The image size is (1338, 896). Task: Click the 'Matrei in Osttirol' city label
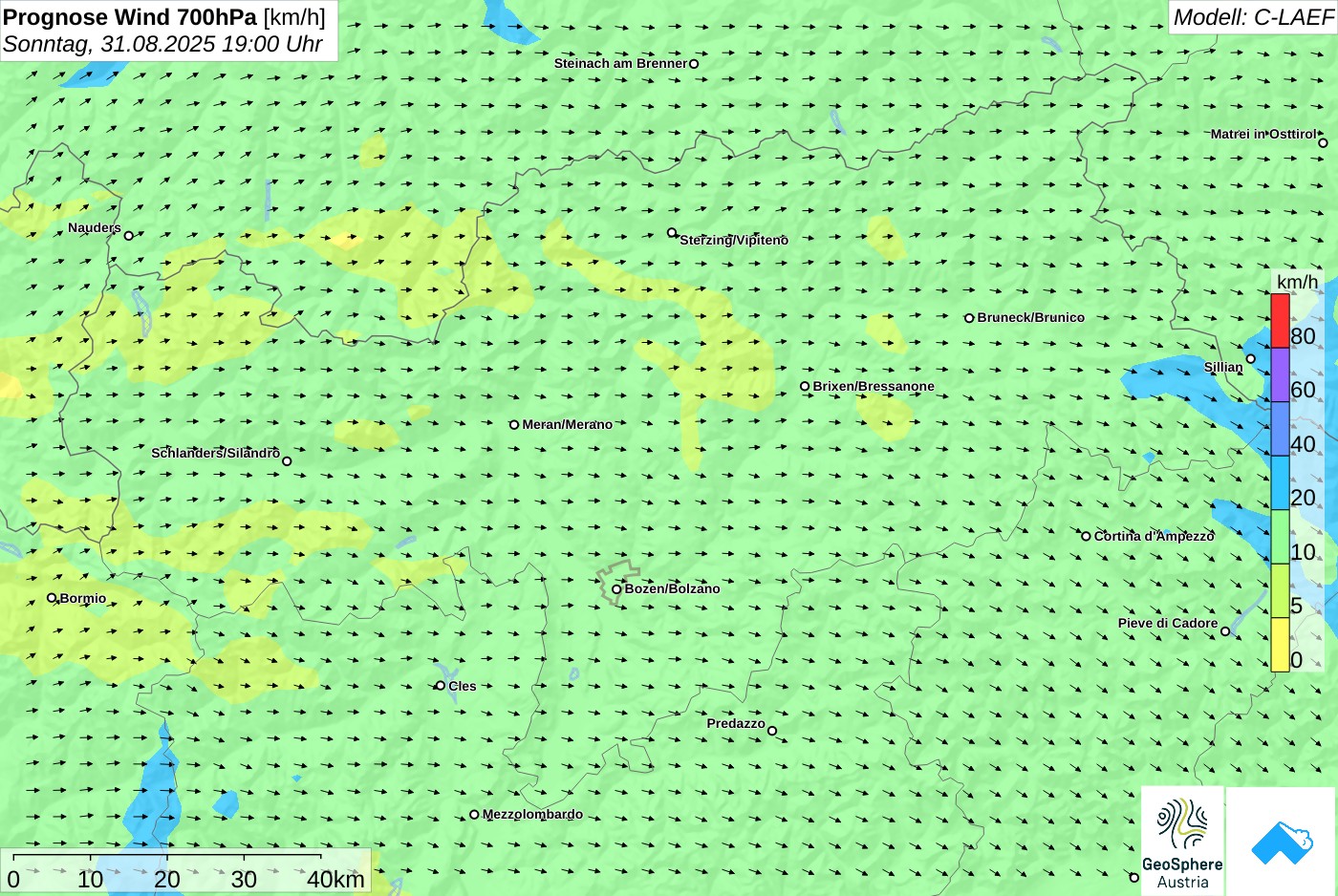click(x=1263, y=134)
